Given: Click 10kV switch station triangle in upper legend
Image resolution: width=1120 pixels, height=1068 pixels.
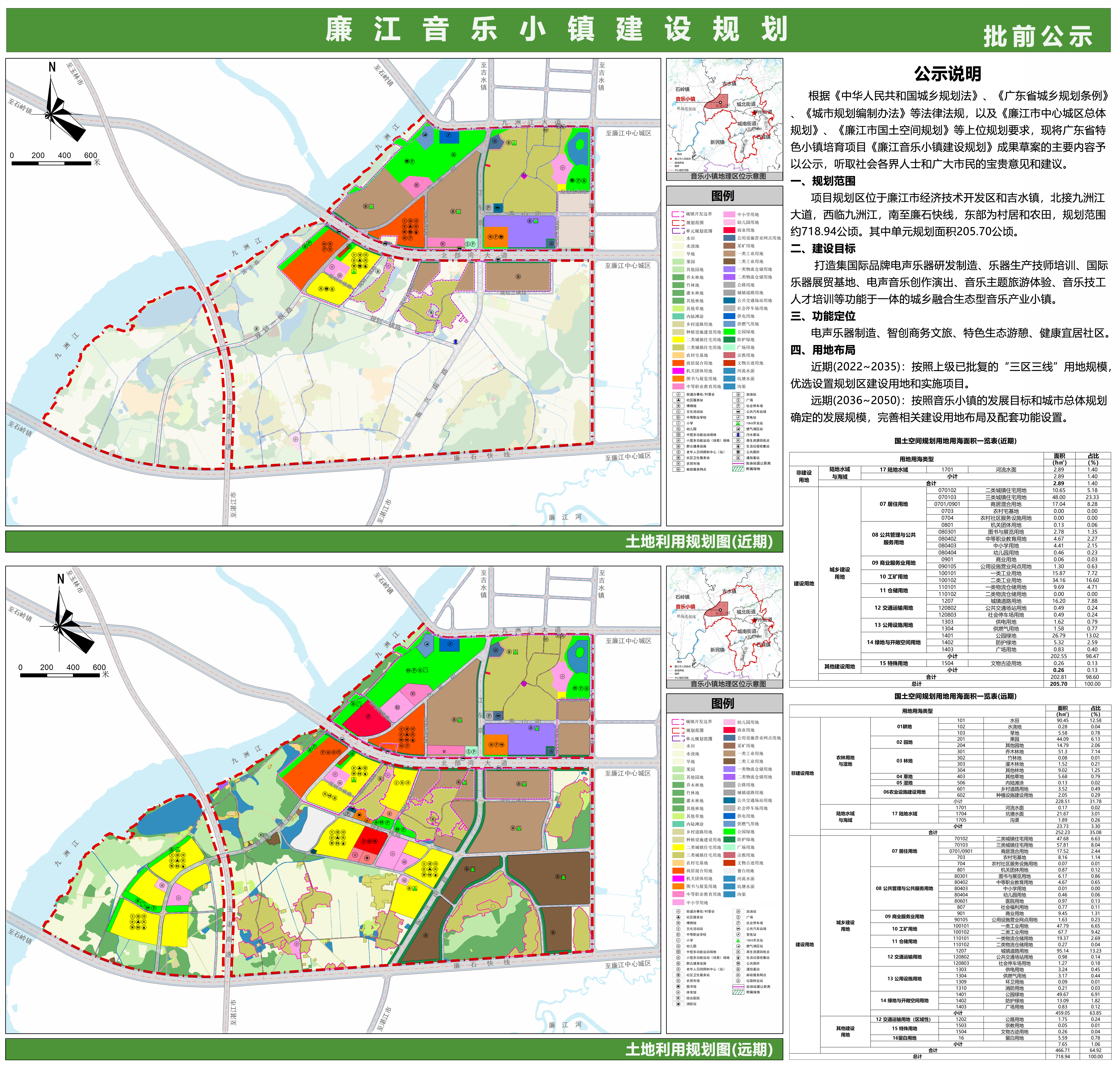Looking at the screenshot, I should click(x=738, y=424).
